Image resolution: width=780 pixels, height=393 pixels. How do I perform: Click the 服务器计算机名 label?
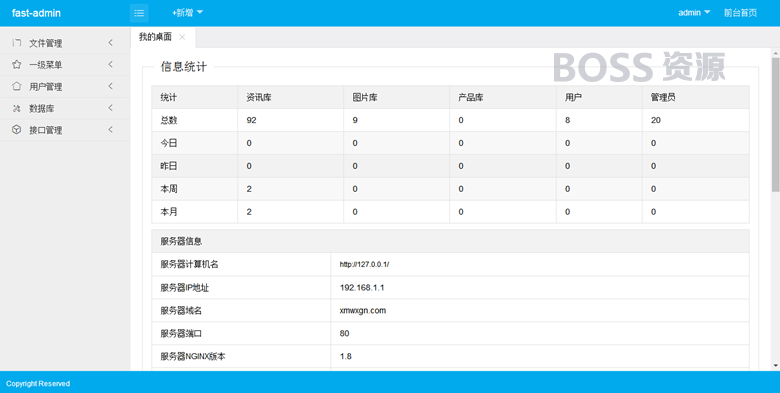coord(189,264)
